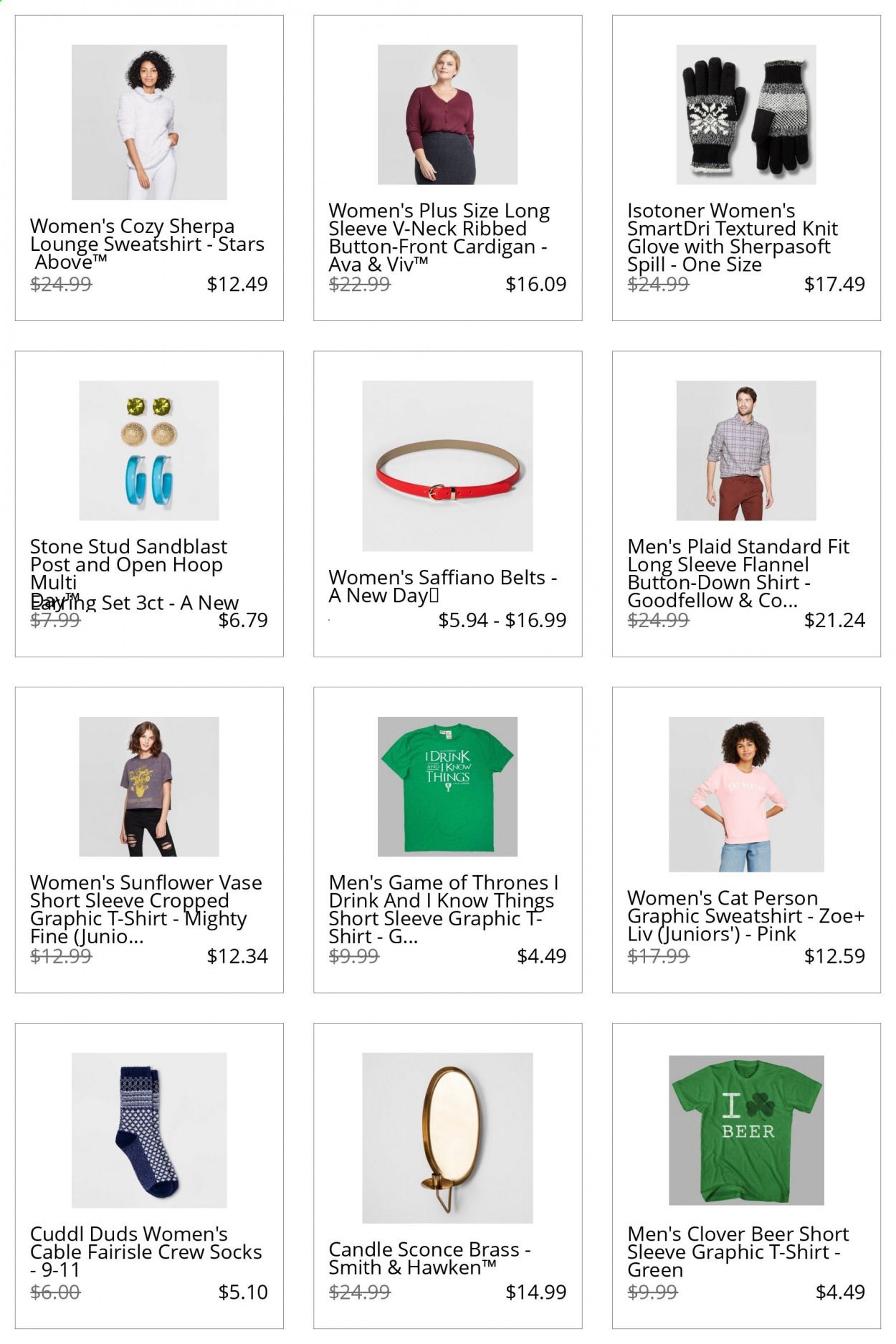
Task: Select the green I Drink And I Know Things tee image
Action: 447,786
